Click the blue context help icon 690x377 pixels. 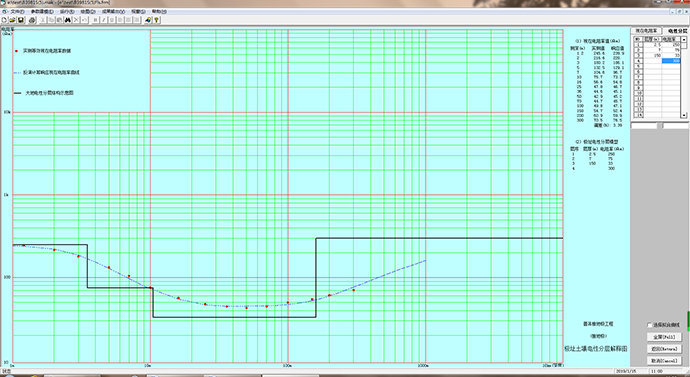pyautogui.click(x=149, y=20)
